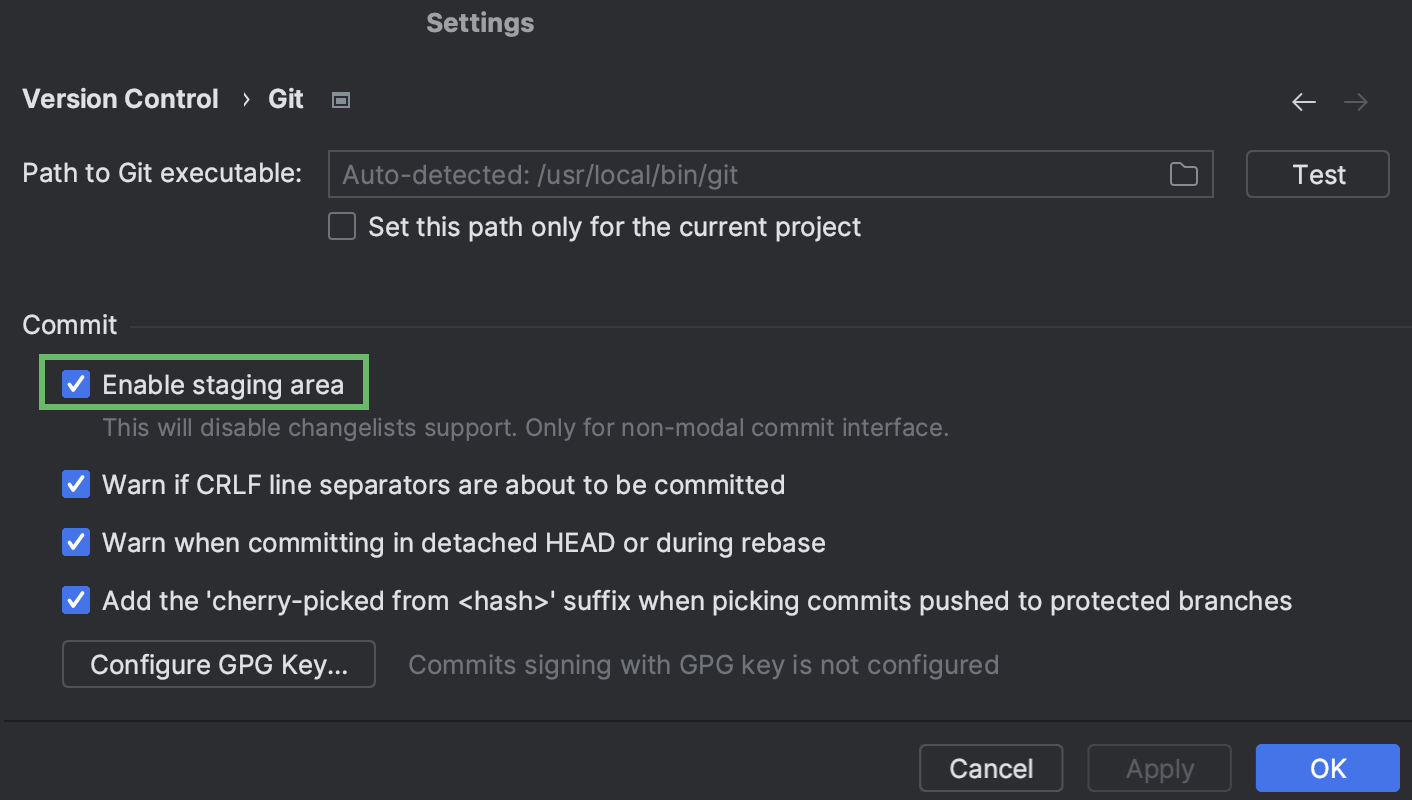1412x800 pixels.
Task: Uncheck the CRLF line separators warning
Action: pyautogui.click(x=75, y=484)
